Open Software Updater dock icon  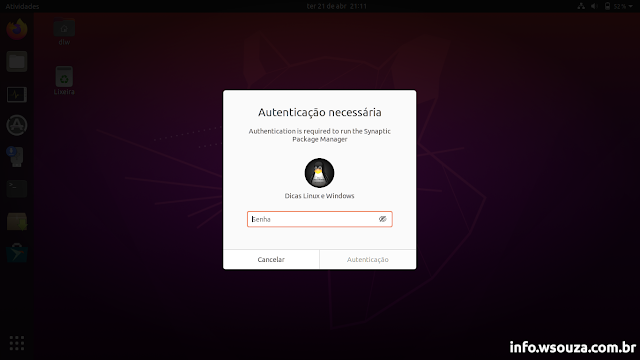coord(17,125)
